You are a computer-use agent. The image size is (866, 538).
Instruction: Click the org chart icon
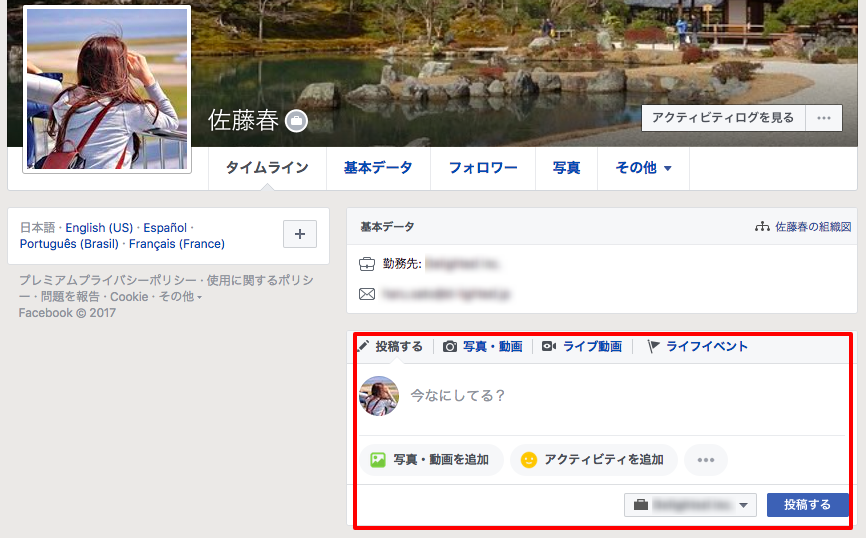[762, 226]
